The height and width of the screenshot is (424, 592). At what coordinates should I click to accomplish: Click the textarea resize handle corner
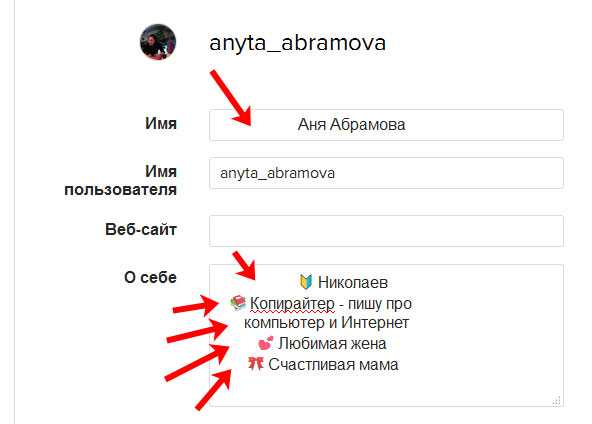pos(557,400)
